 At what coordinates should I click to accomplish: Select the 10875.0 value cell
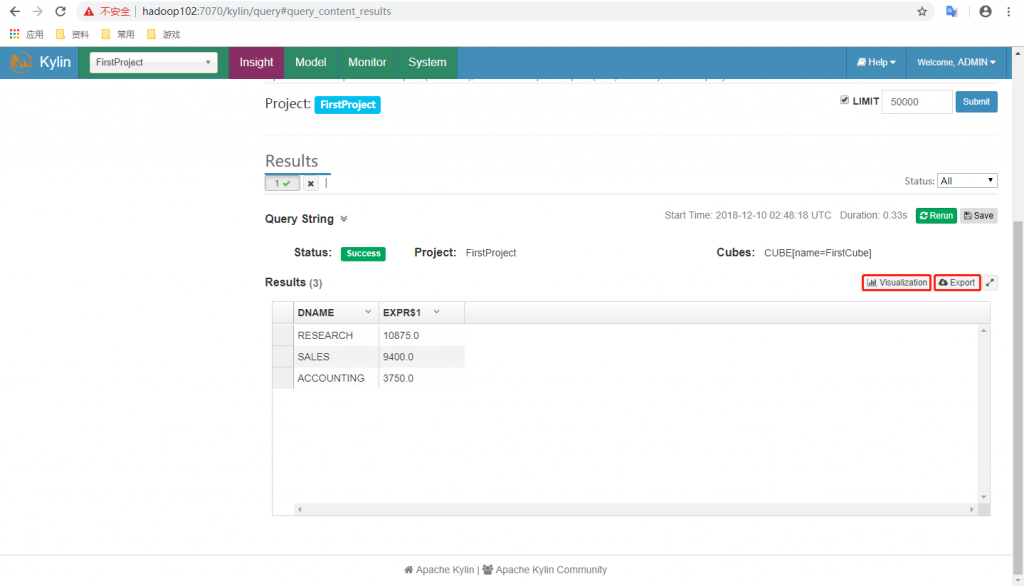click(x=421, y=335)
